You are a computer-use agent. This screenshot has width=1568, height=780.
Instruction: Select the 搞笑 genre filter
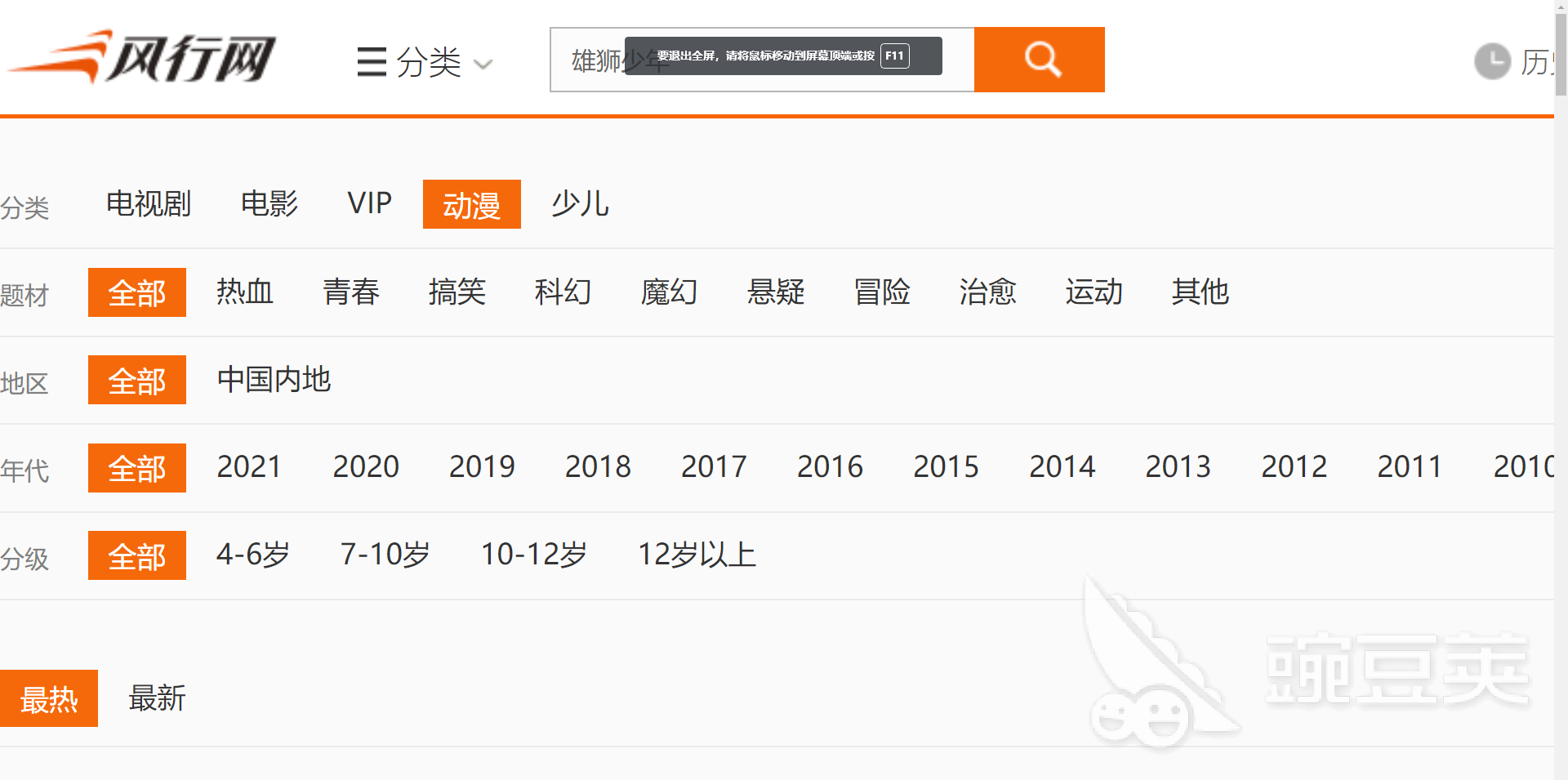click(458, 292)
